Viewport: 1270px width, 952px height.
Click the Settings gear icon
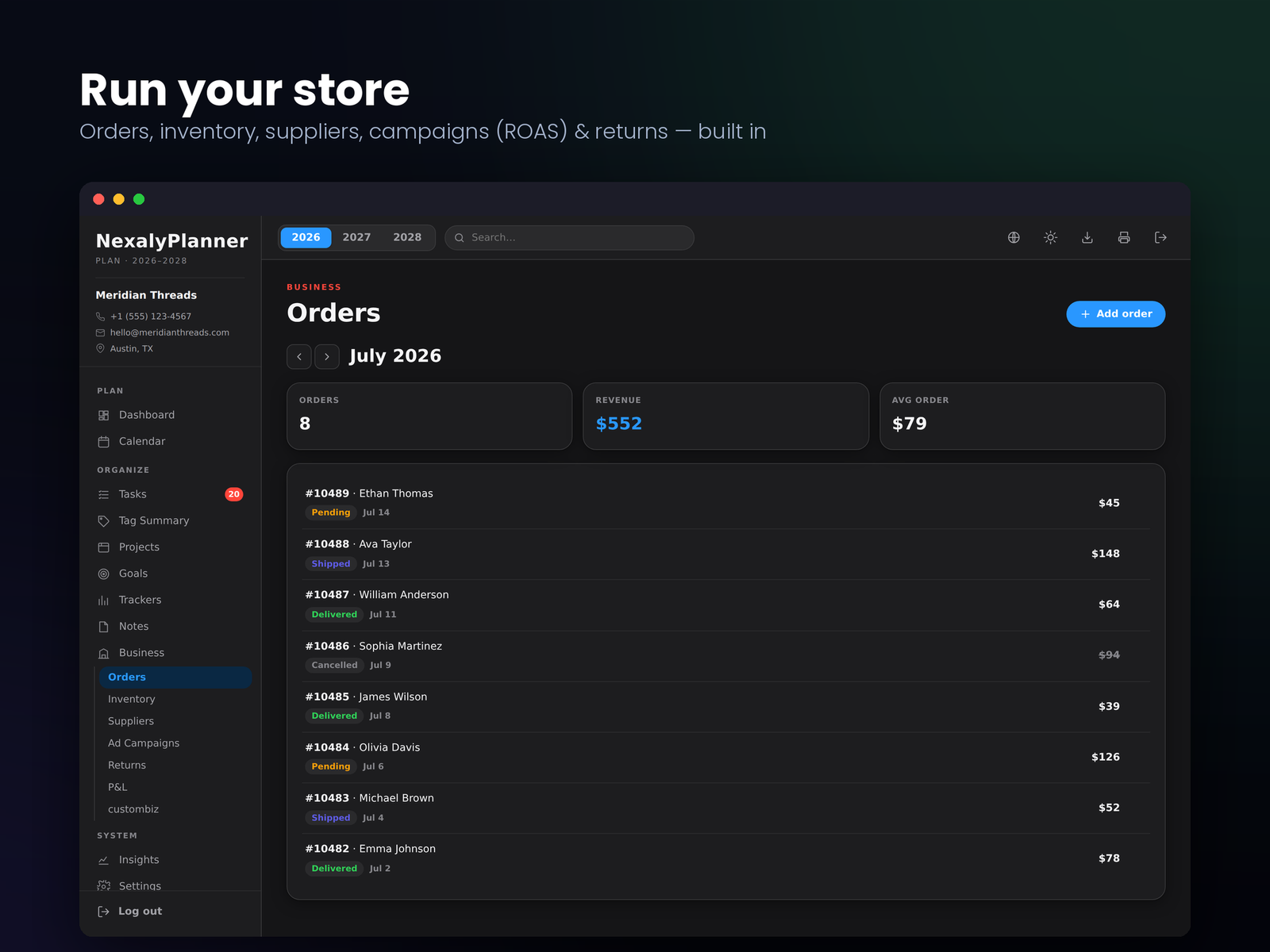click(103, 885)
